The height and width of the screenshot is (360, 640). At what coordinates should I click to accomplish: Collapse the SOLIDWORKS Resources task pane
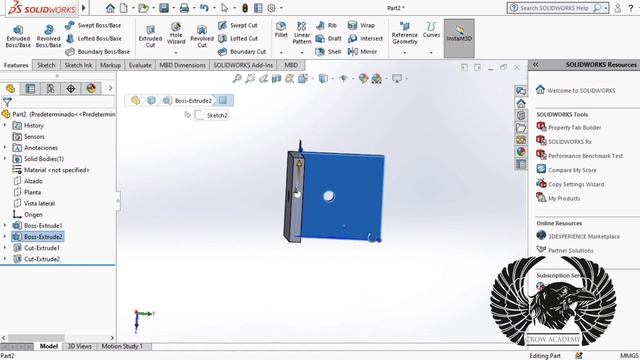coord(536,64)
